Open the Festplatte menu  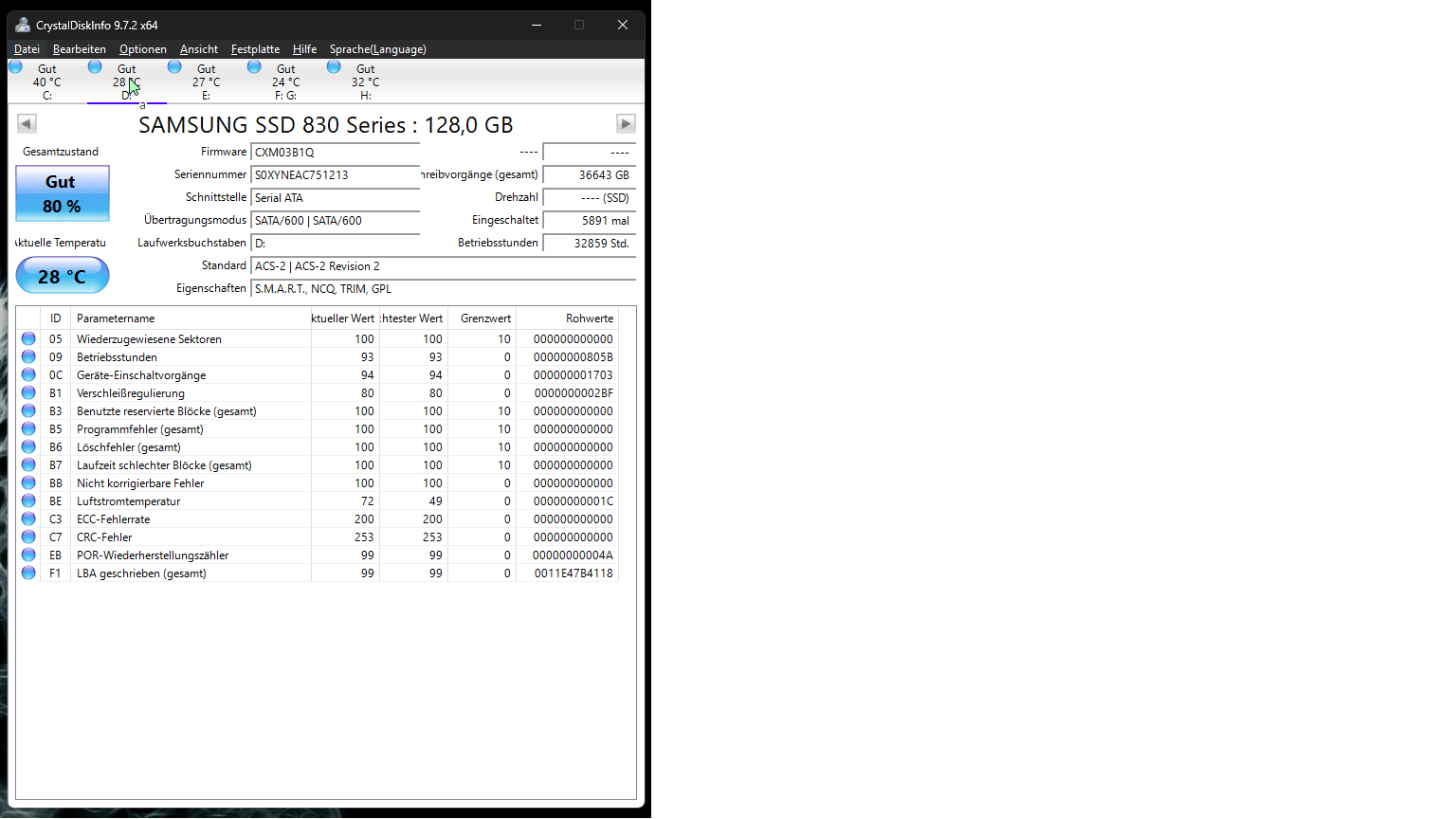(255, 49)
